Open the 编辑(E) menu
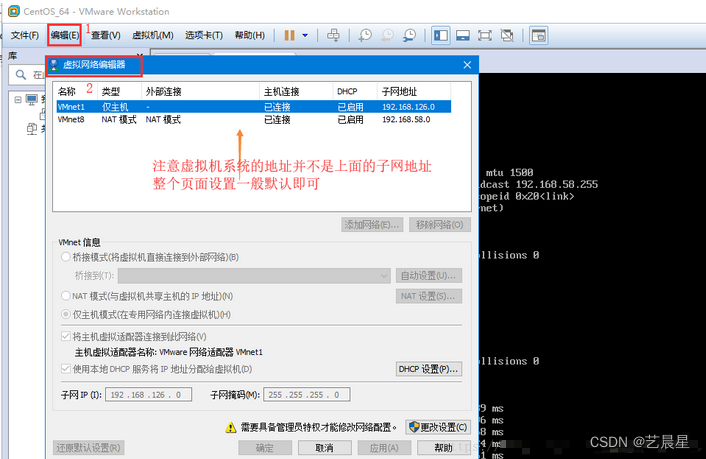The height and width of the screenshot is (459, 706). click(x=64, y=35)
